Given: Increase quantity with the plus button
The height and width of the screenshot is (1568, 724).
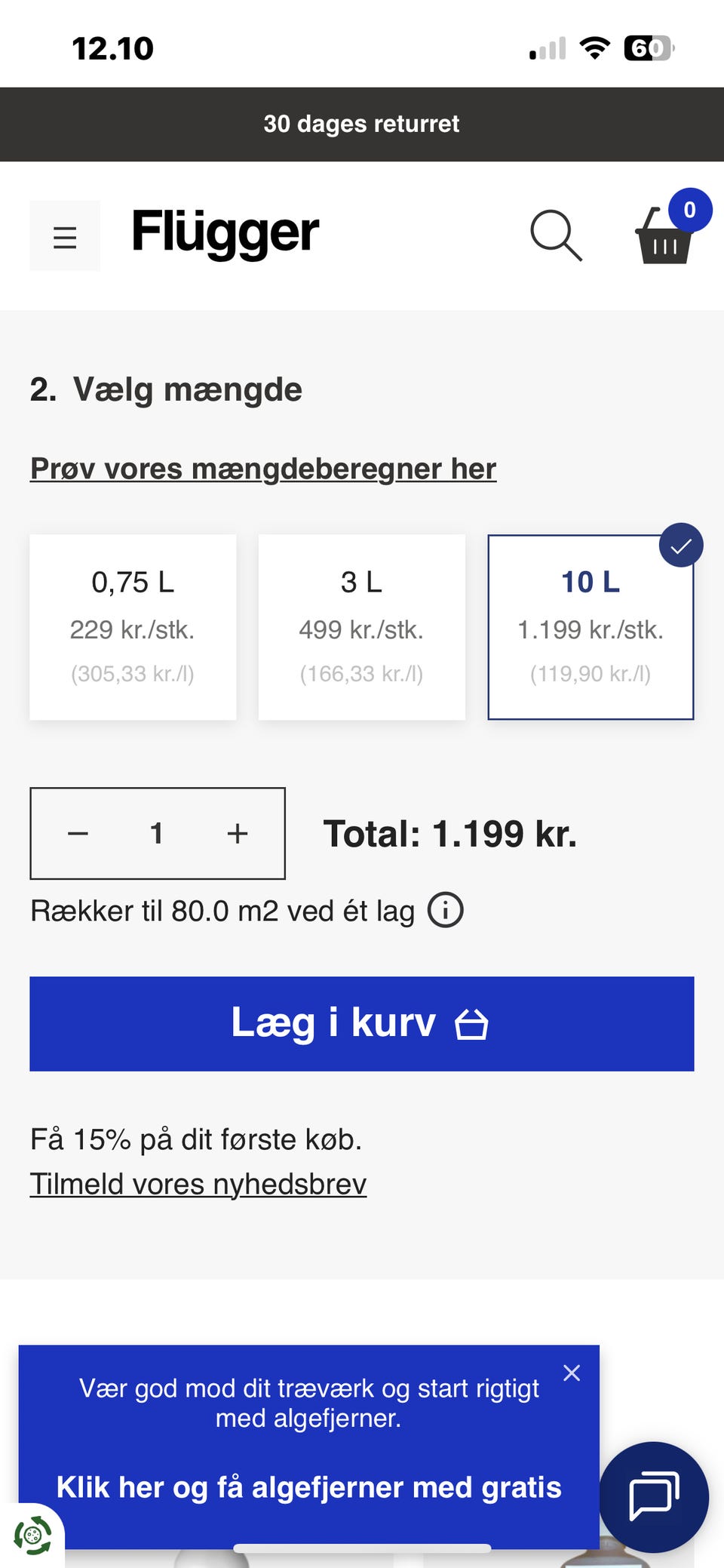Looking at the screenshot, I should tap(238, 834).
